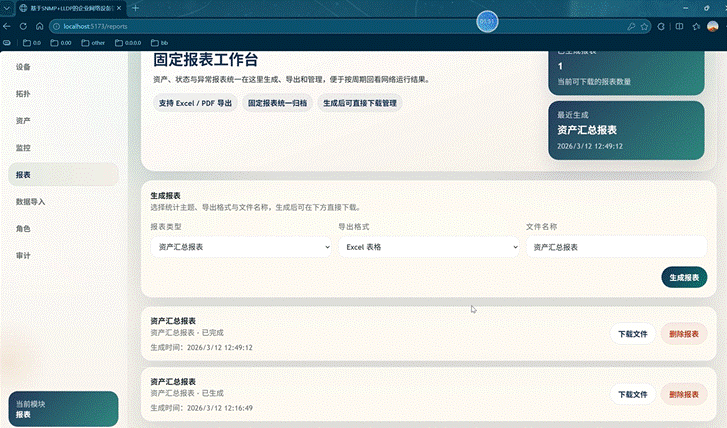This screenshot has width=727, height=428.
Task: Open the browser profile avatar
Action: click(713, 26)
